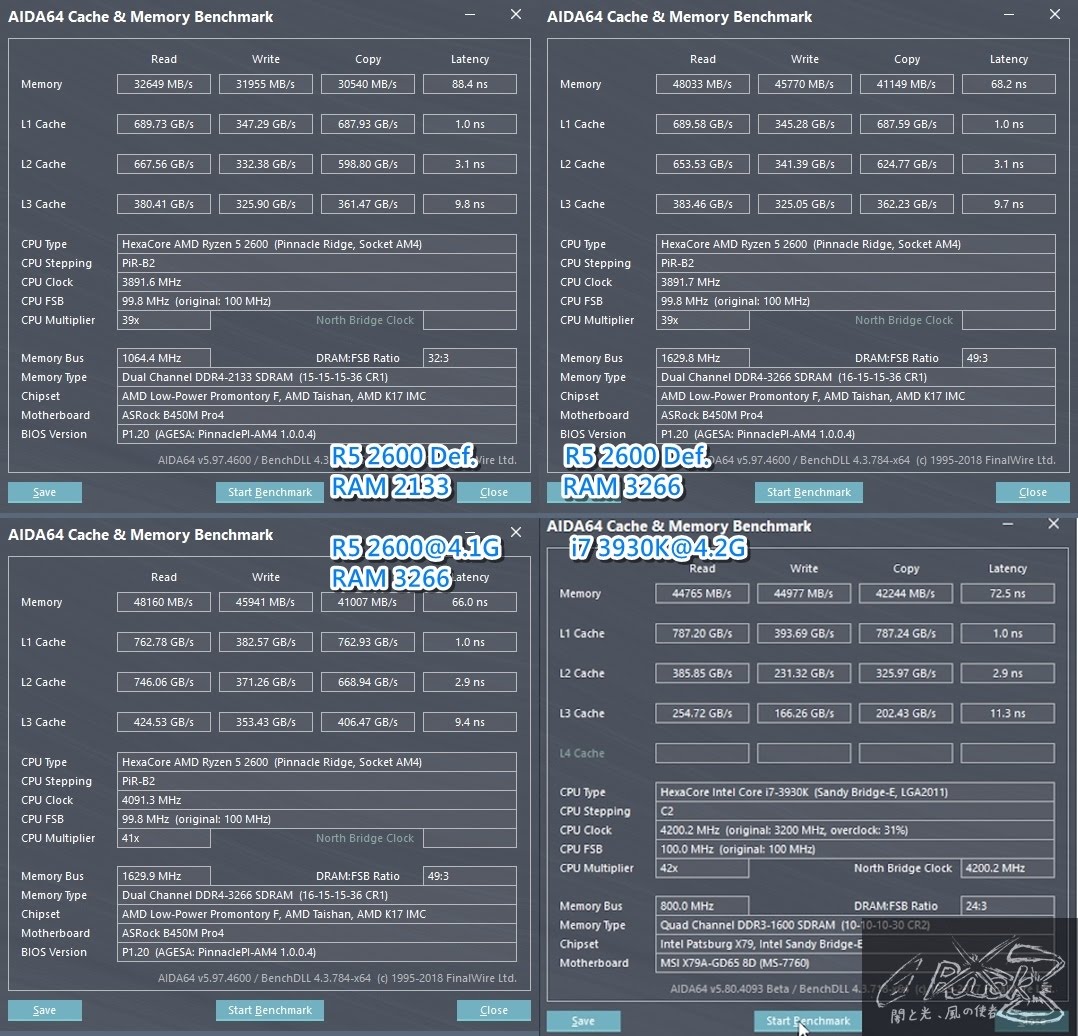Select the Memory Bus field showing 1629.9 MHz
Viewport: 1078px width, 1036px height.
click(164, 876)
